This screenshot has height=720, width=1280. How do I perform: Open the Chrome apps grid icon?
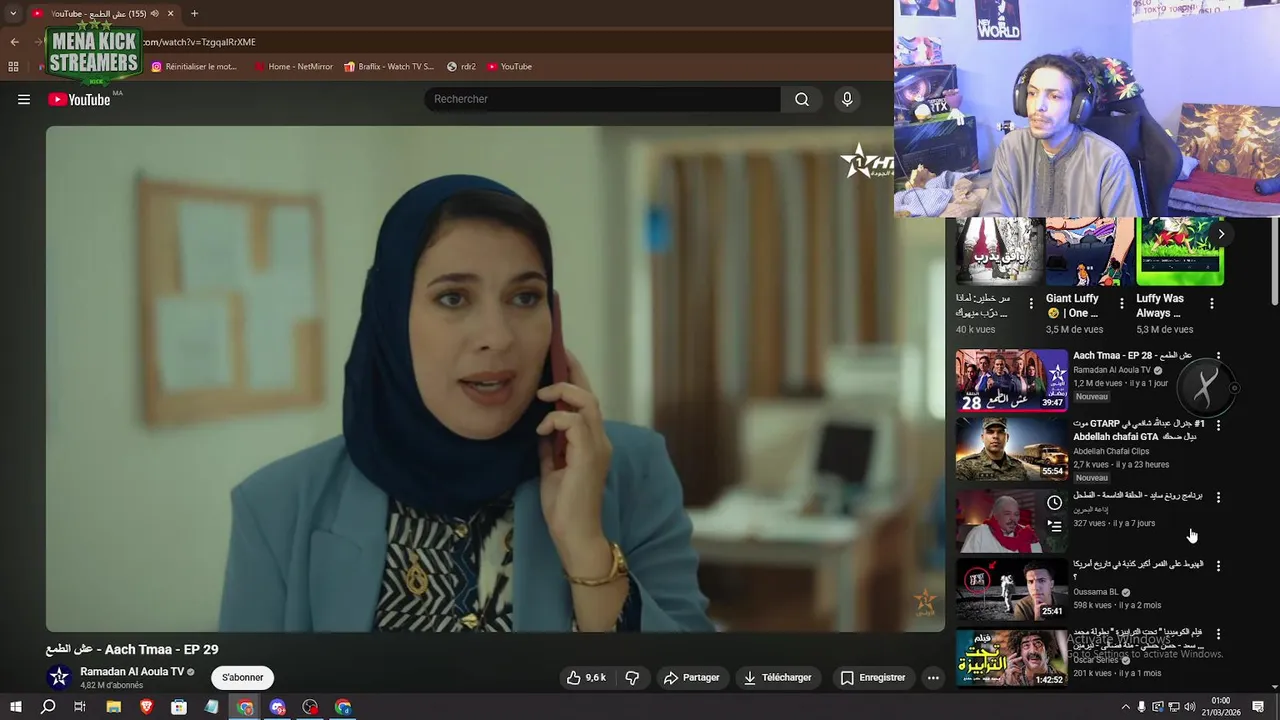click(13, 67)
